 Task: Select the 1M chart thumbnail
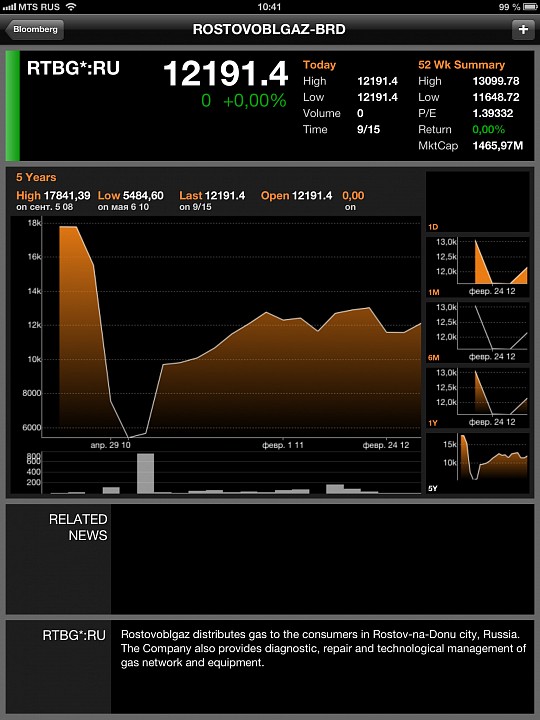point(478,267)
